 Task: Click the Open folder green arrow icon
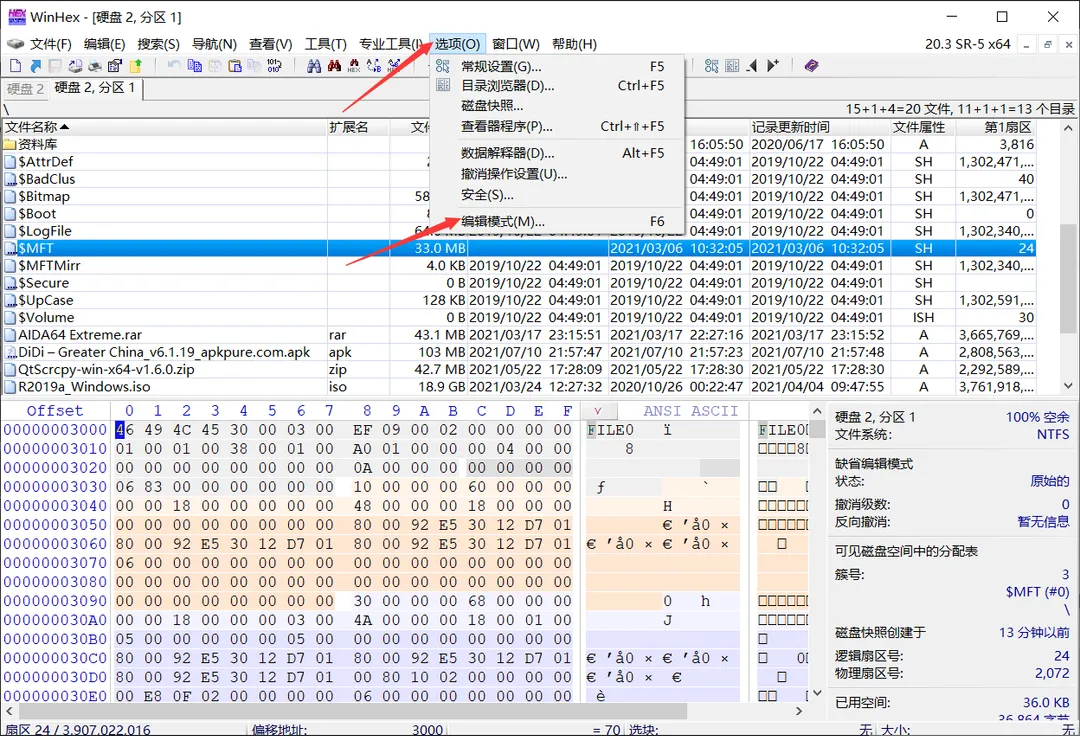pos(135,66)
